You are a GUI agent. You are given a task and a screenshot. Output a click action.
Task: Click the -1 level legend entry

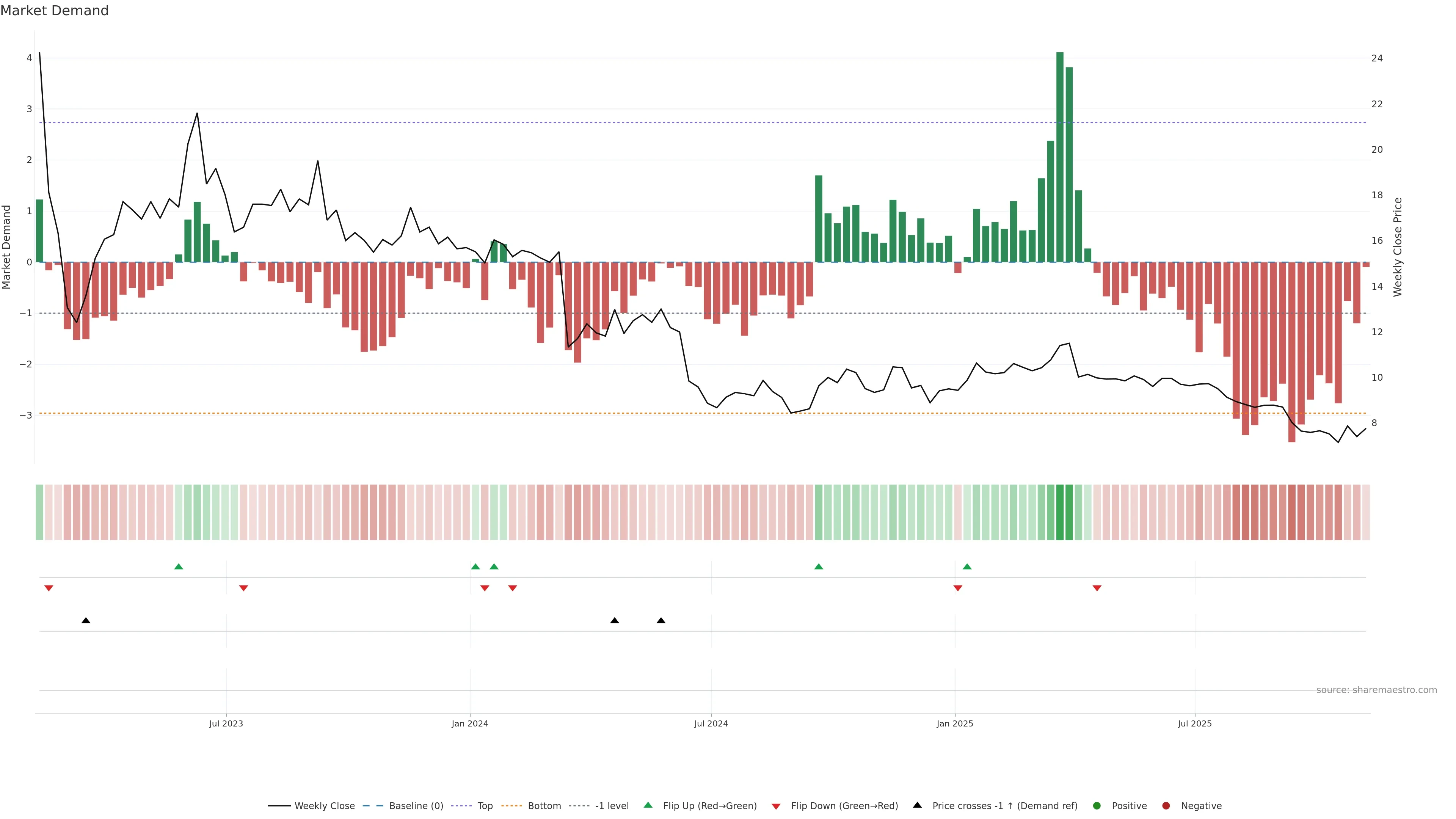tap(612, 806)
